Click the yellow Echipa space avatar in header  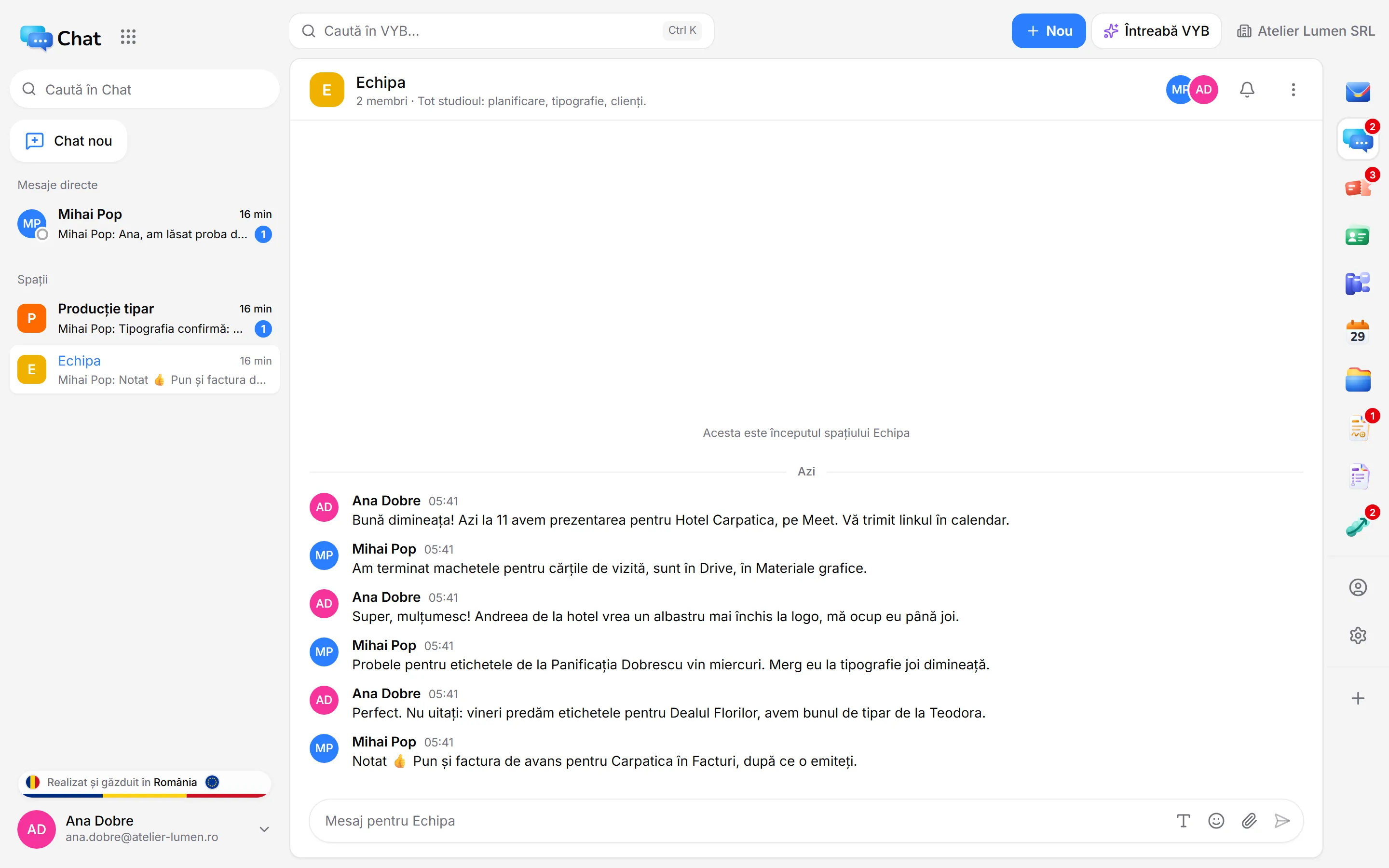(327, 90)
